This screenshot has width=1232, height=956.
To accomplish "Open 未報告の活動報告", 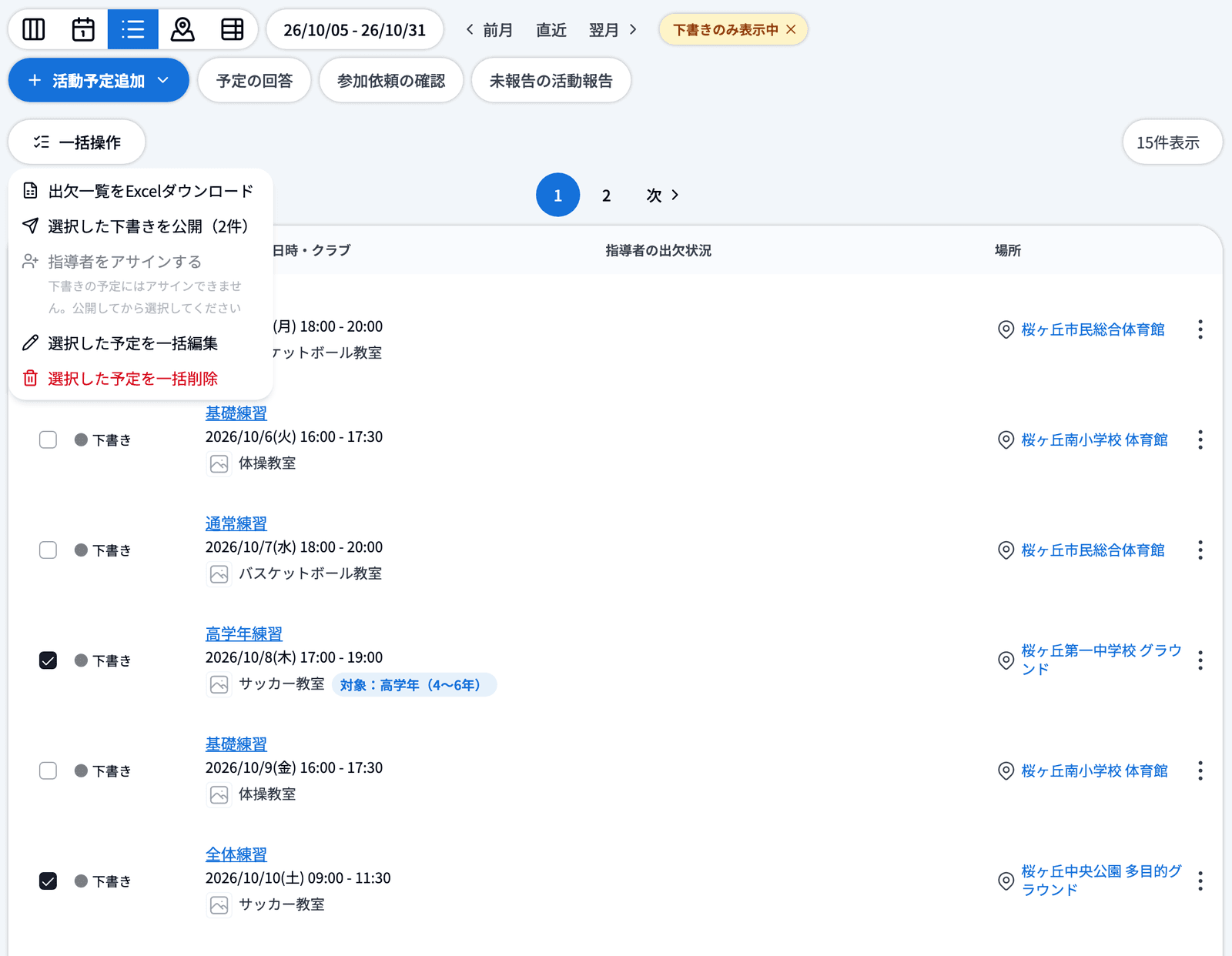I will click(x=551, y=80).
